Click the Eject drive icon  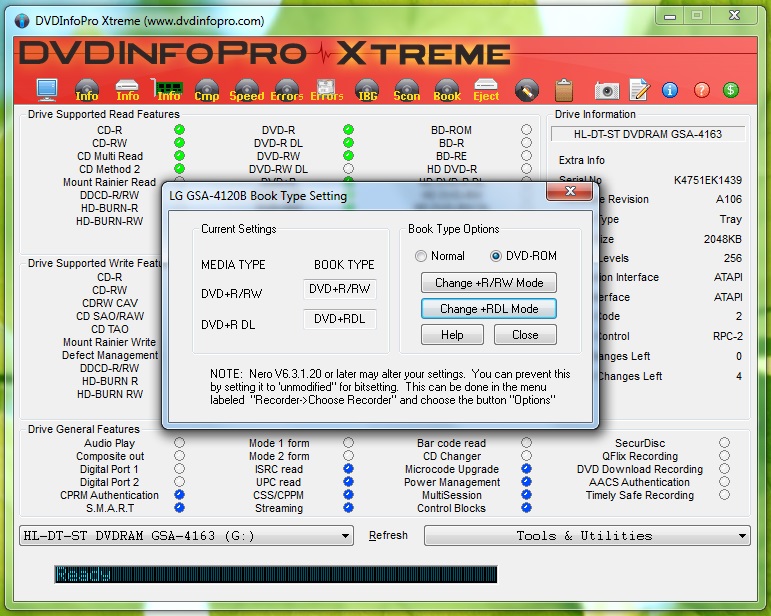(486, 90)
